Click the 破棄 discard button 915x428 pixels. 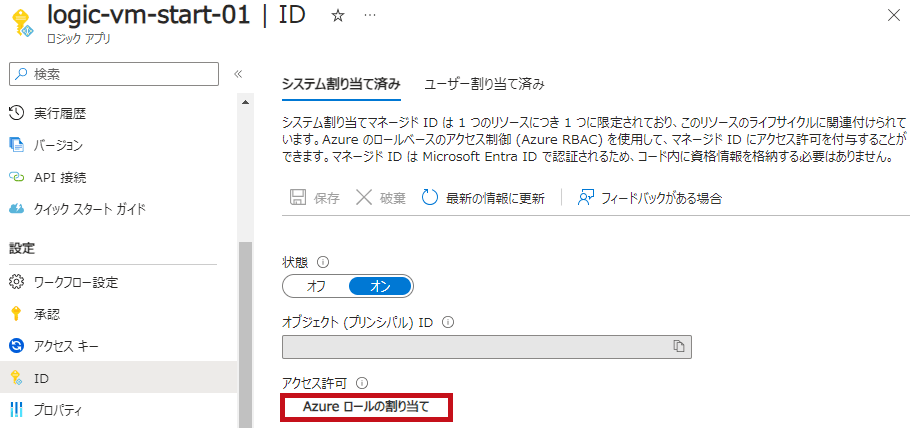(380, 198)
